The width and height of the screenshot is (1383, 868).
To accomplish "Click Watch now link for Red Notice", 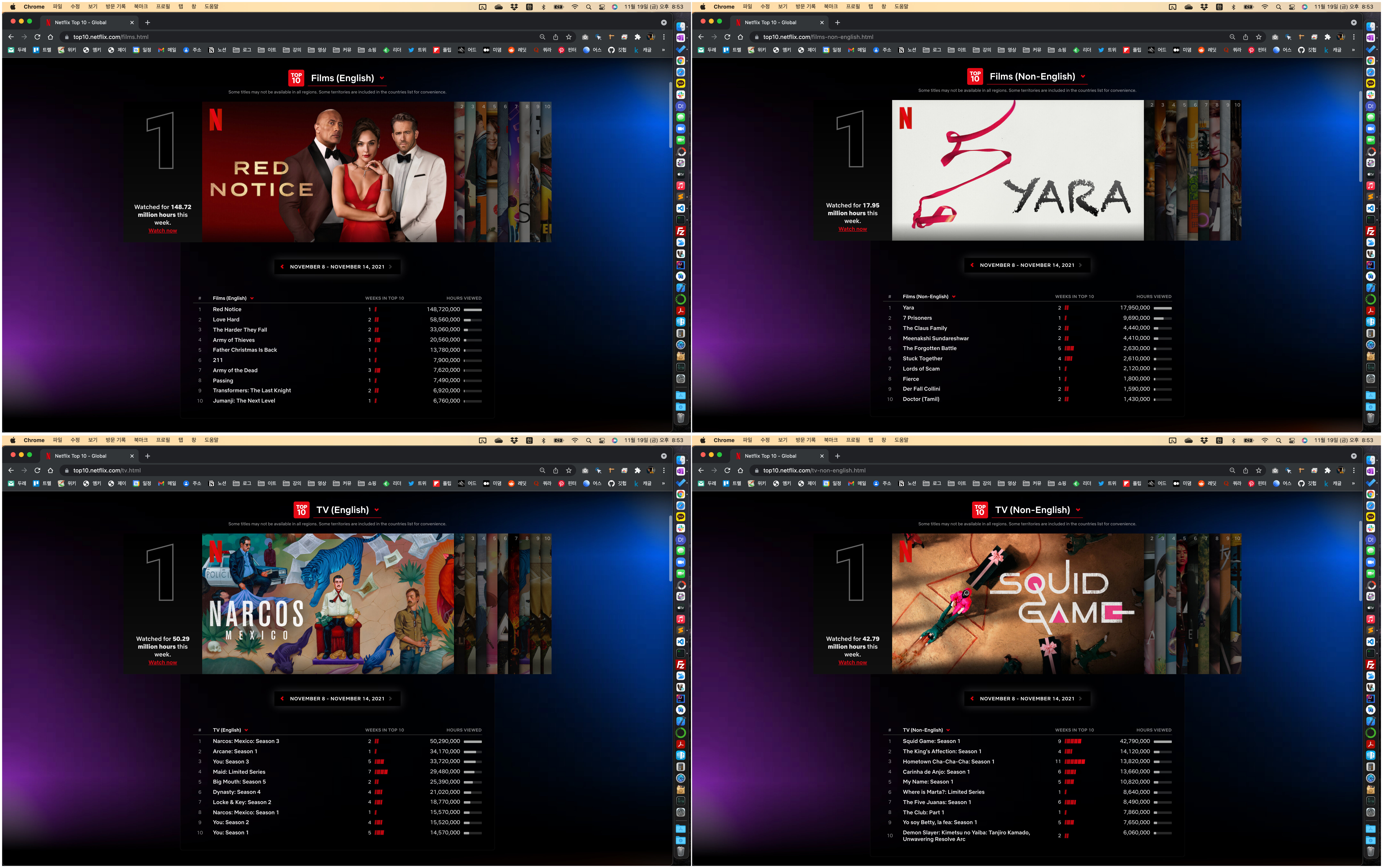I will point(163,231).
